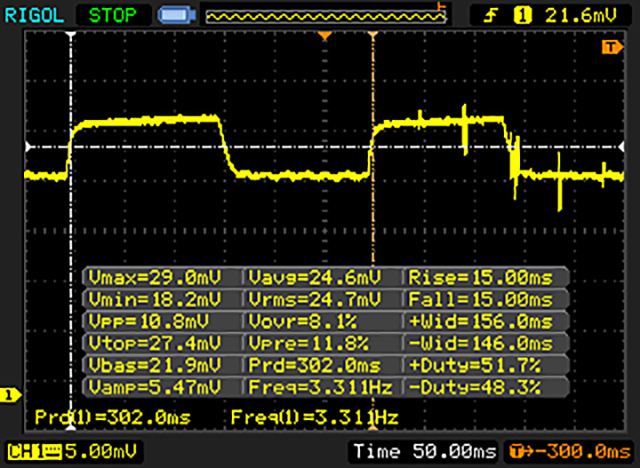Image resolution: width=640 pixels, height=468 pixels.
Task: Click the -Wid=146.0ms measurement
Action: (481, 343)
